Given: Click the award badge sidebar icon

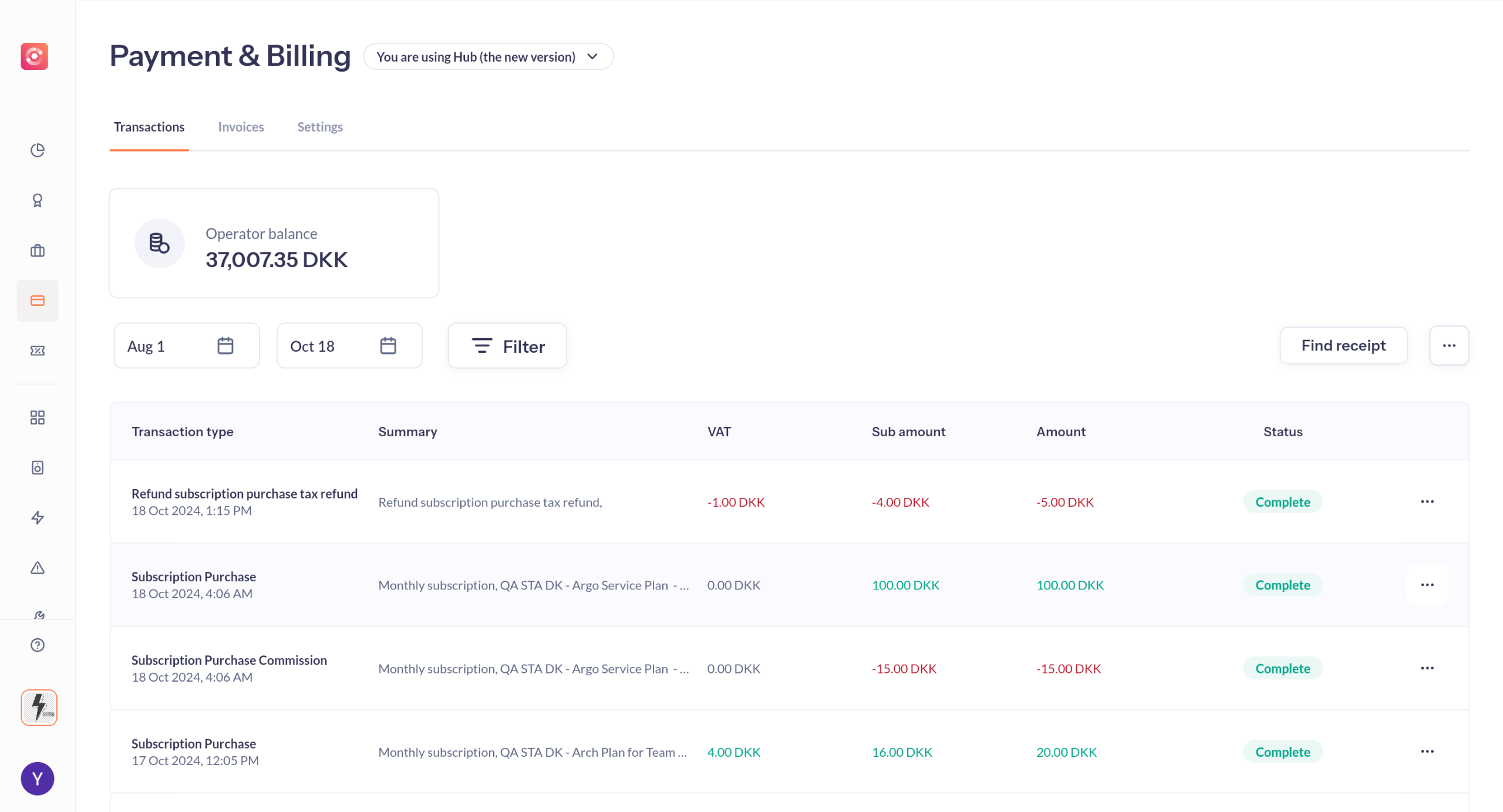Looking at the screenshot, I should click(x=38, y=201).
